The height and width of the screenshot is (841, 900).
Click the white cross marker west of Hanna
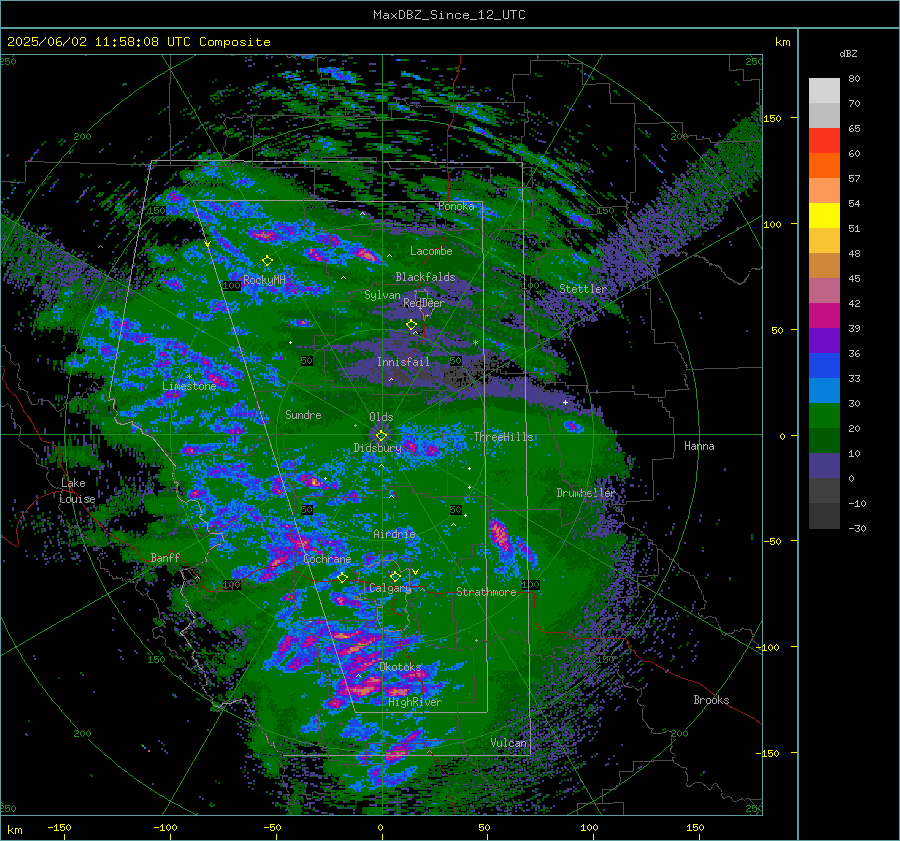(565, 402)
